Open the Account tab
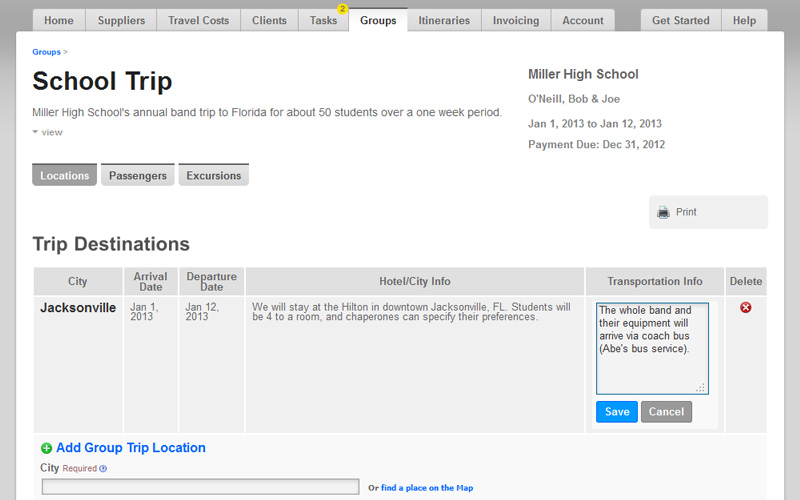This screenshot has height=500, width=800. pos(583,20)
